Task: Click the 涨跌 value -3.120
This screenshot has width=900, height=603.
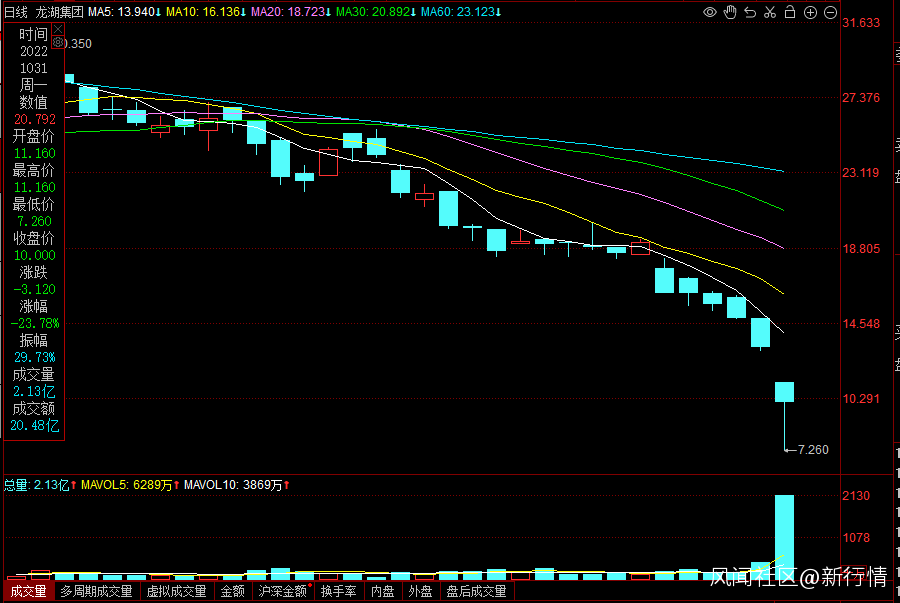Action: [x=34, y=289]
